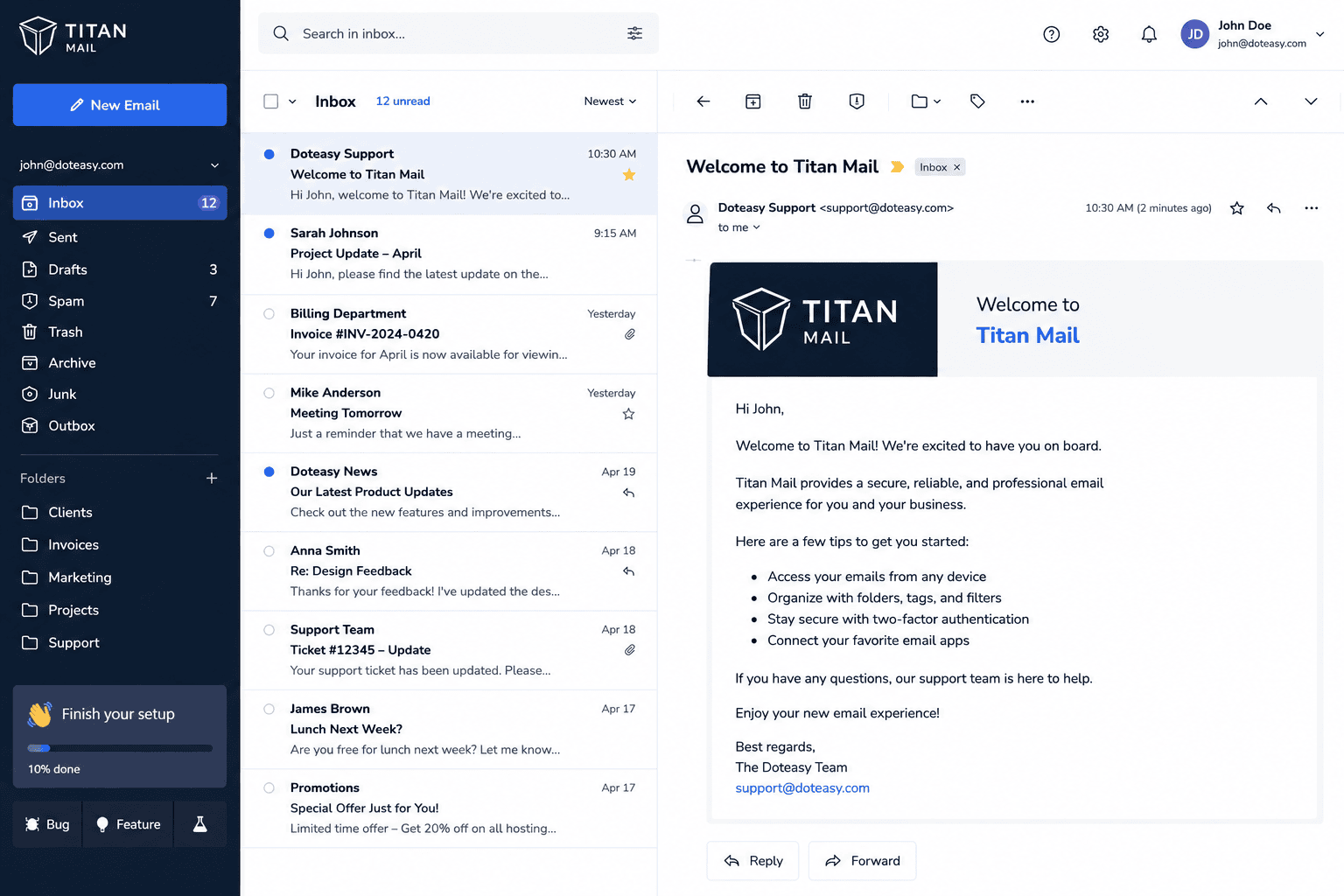The image size is (1344, 896).
Task: Toggle read marker on Support Team email
Action: point(269,630)
